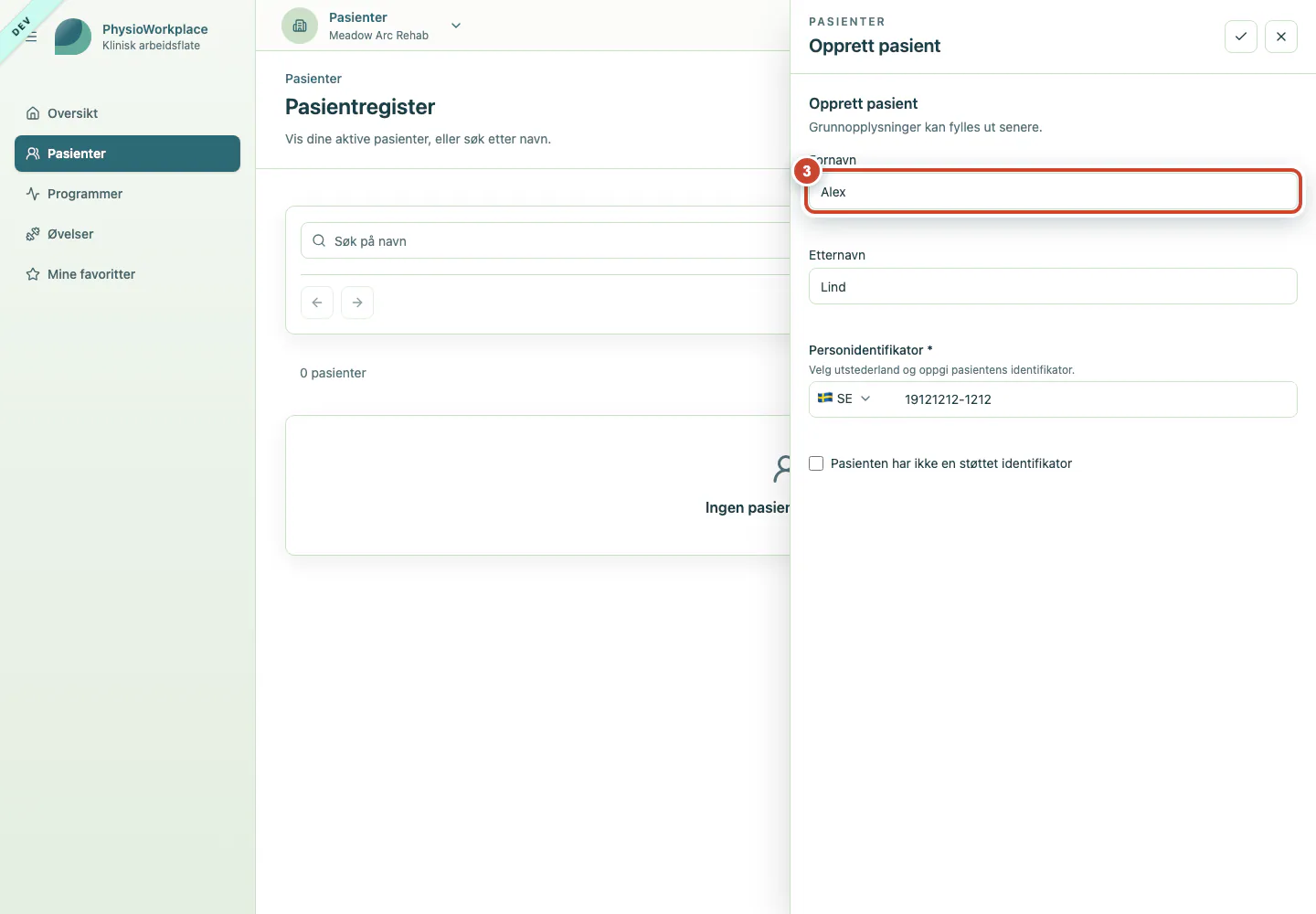
Task: Click the Fornavn field containing Alex
Action: point(1053,192)
